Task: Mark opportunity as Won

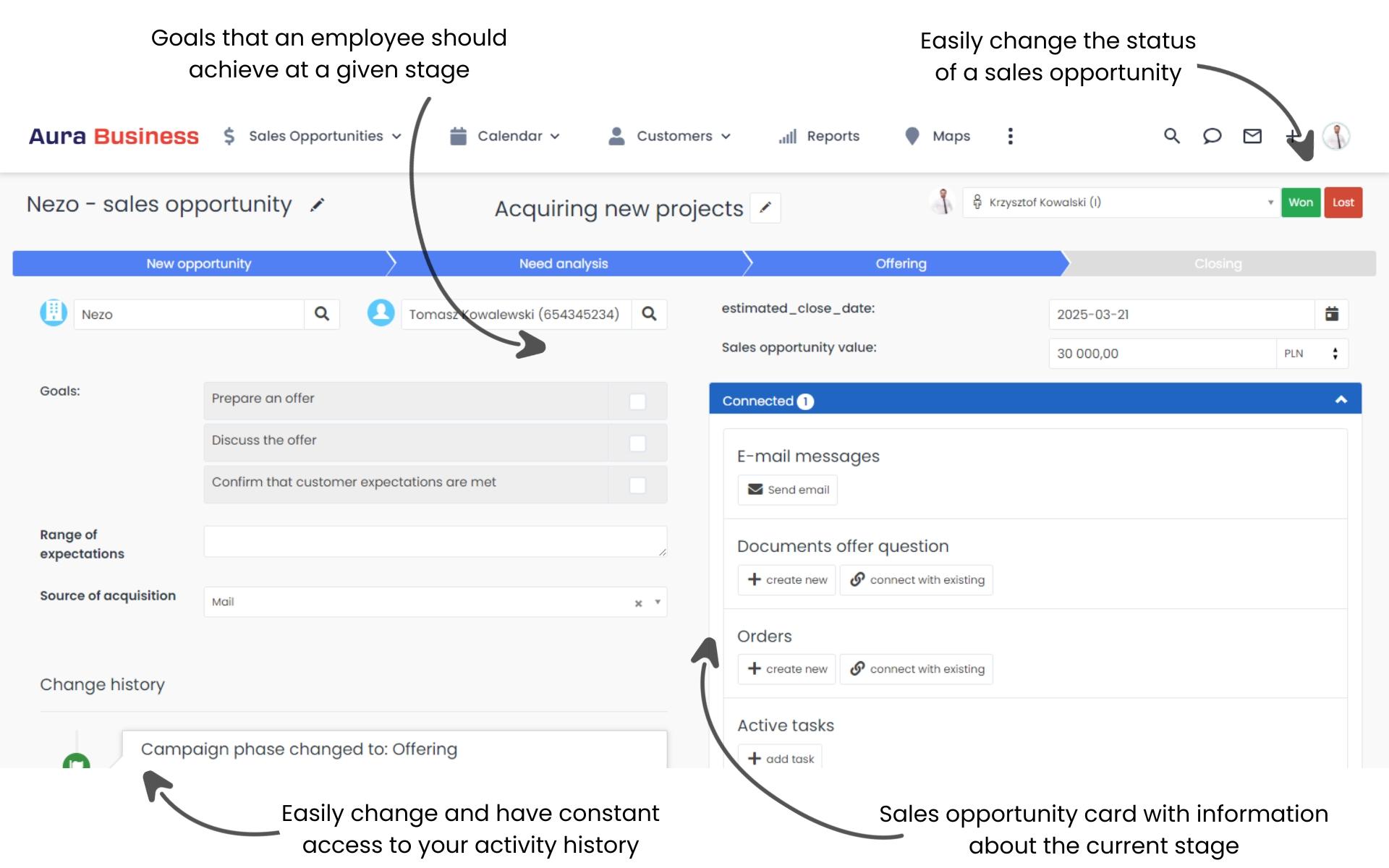Action: click(1300, 203)
